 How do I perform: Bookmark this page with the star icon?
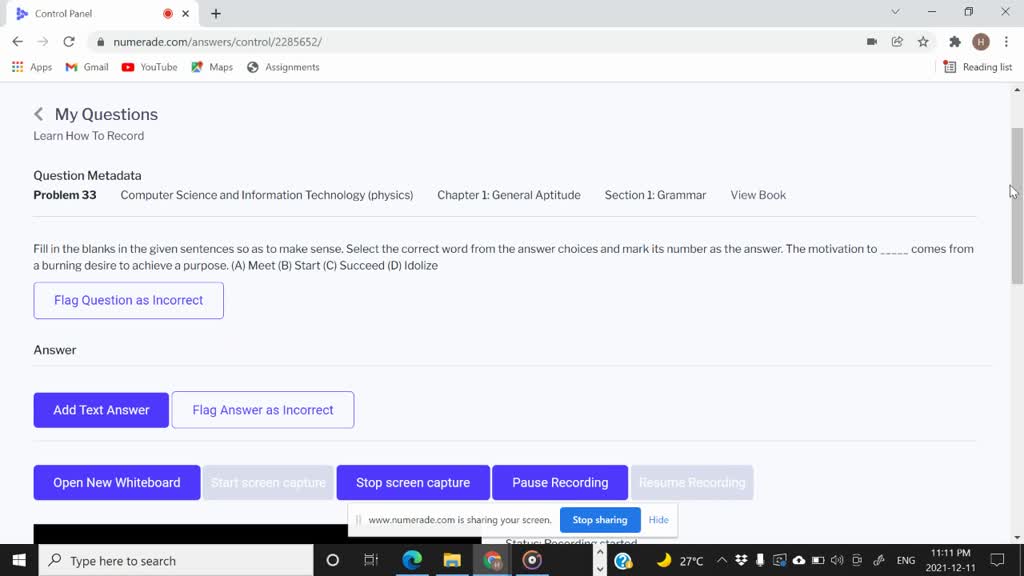pos(923,42)
